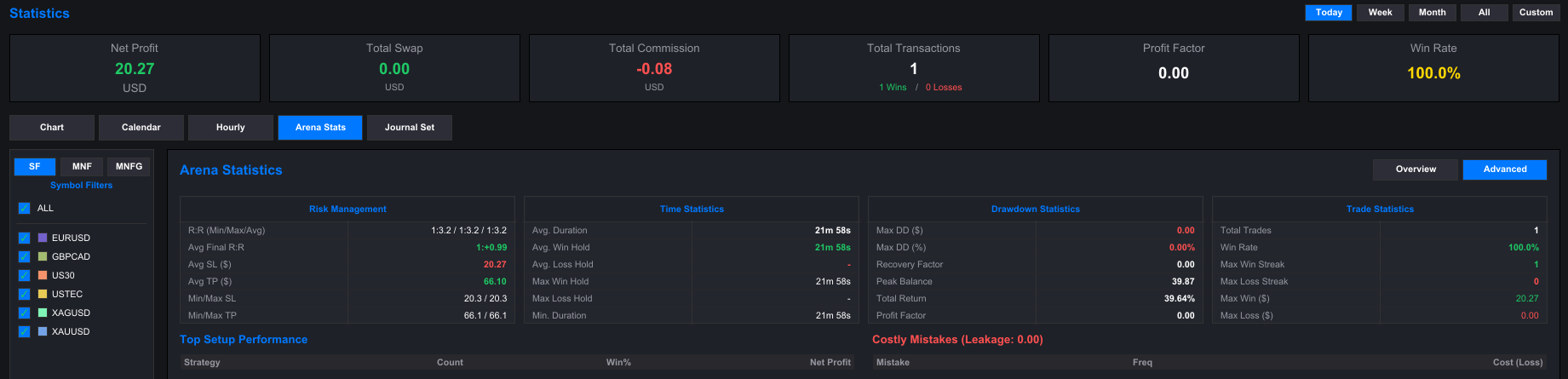
Task: Click the Total Commission card
Action: [654, 68]
